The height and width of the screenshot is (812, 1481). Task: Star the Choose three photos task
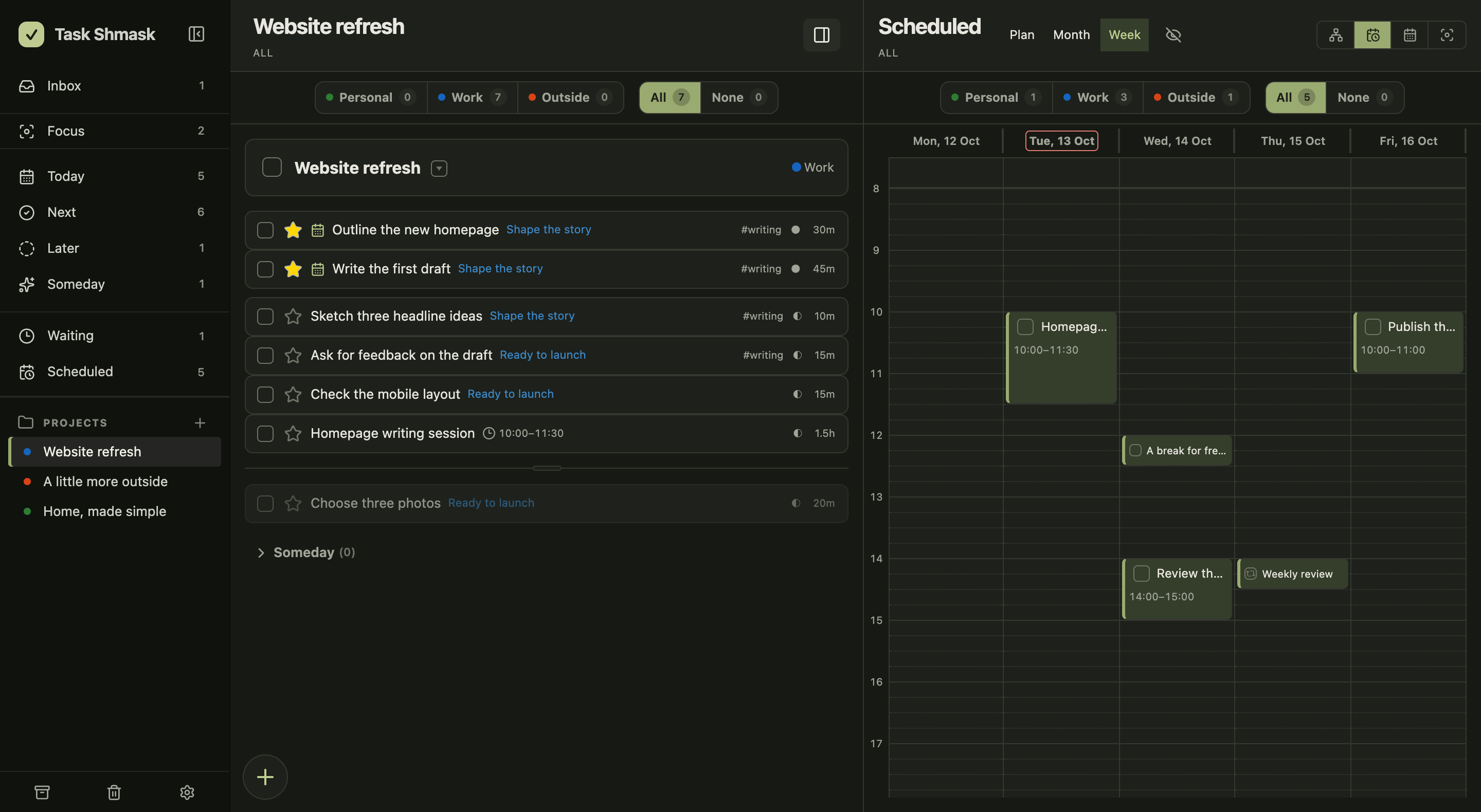coord(293,504)
